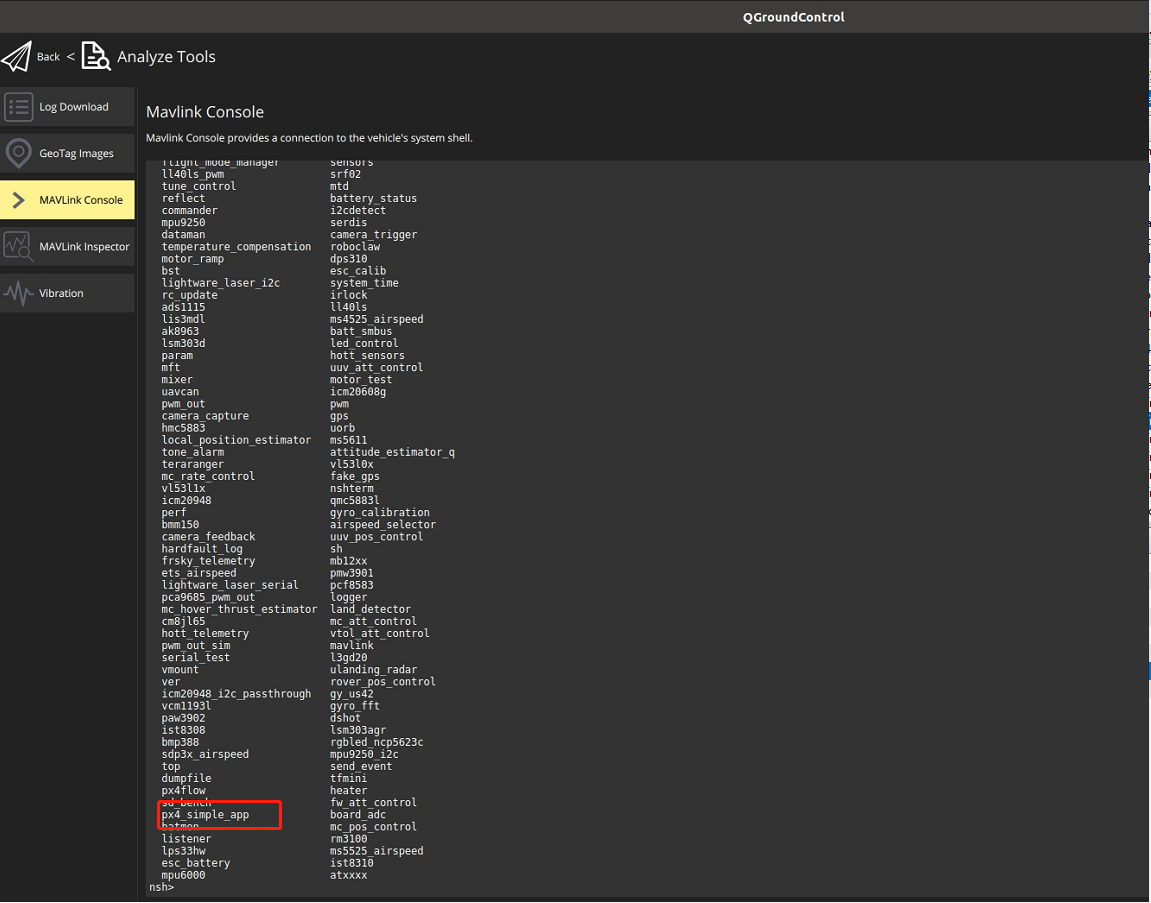
Task: Click the frsky_telemetry entry
Action: 208,561
